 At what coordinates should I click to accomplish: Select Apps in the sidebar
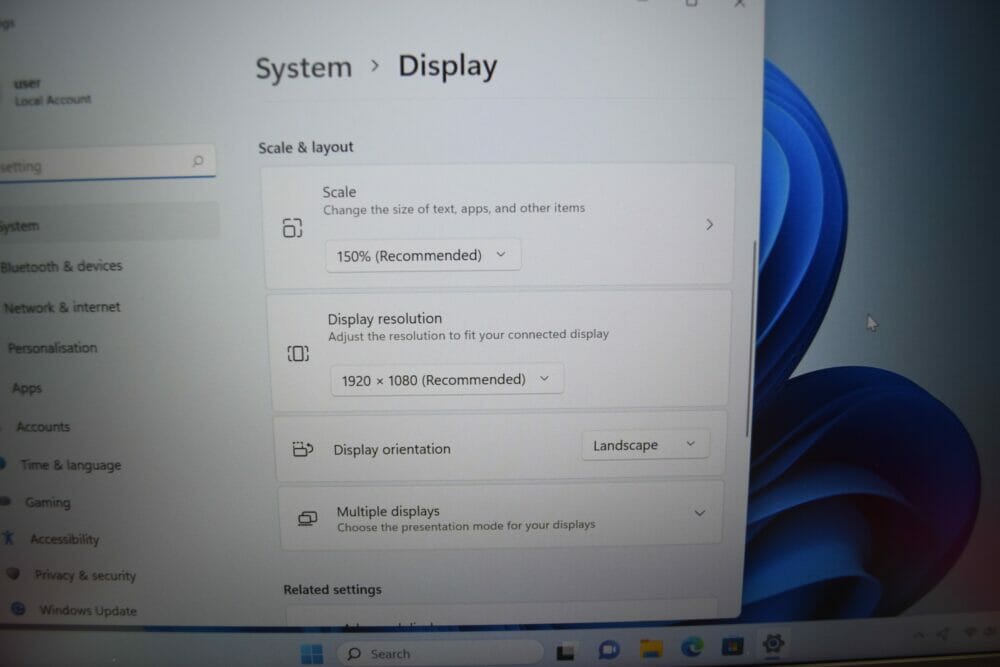(x=27, y=388)
